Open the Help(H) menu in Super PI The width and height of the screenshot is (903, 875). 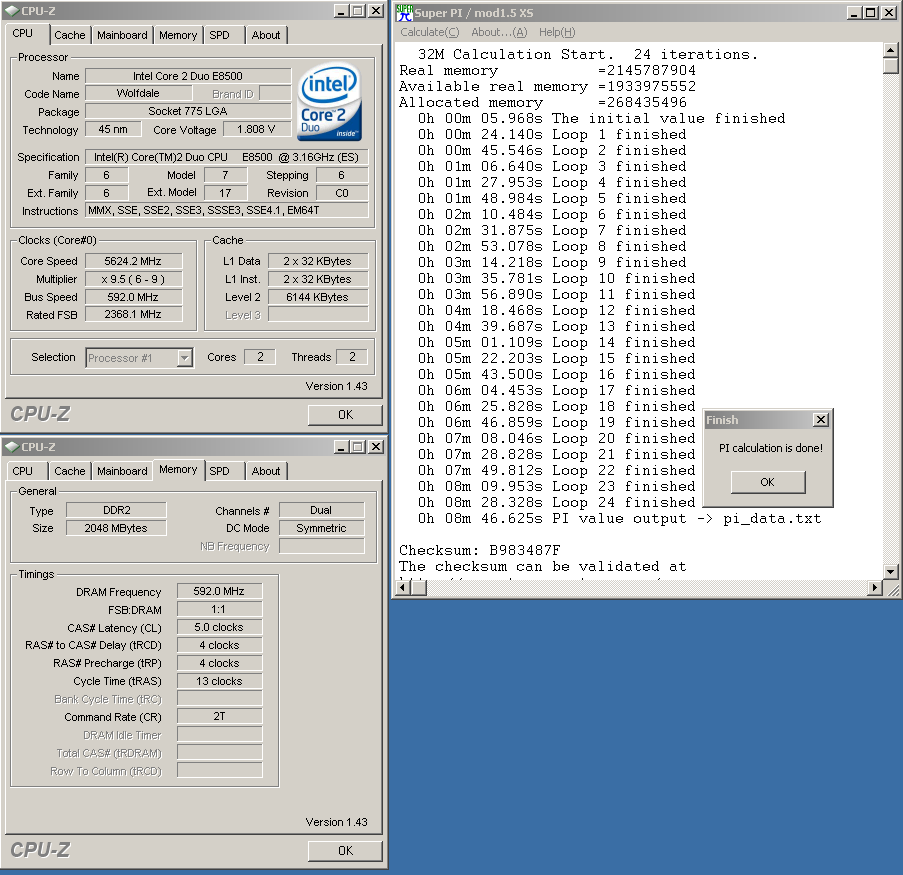pyautogui.click(x=557, y=32)
